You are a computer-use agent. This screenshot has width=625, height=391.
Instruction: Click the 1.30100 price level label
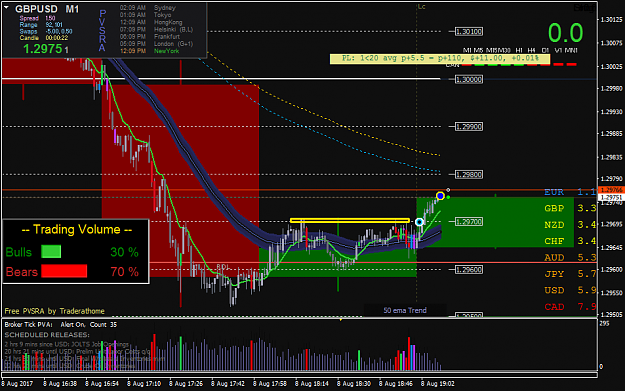pos(469,31)
